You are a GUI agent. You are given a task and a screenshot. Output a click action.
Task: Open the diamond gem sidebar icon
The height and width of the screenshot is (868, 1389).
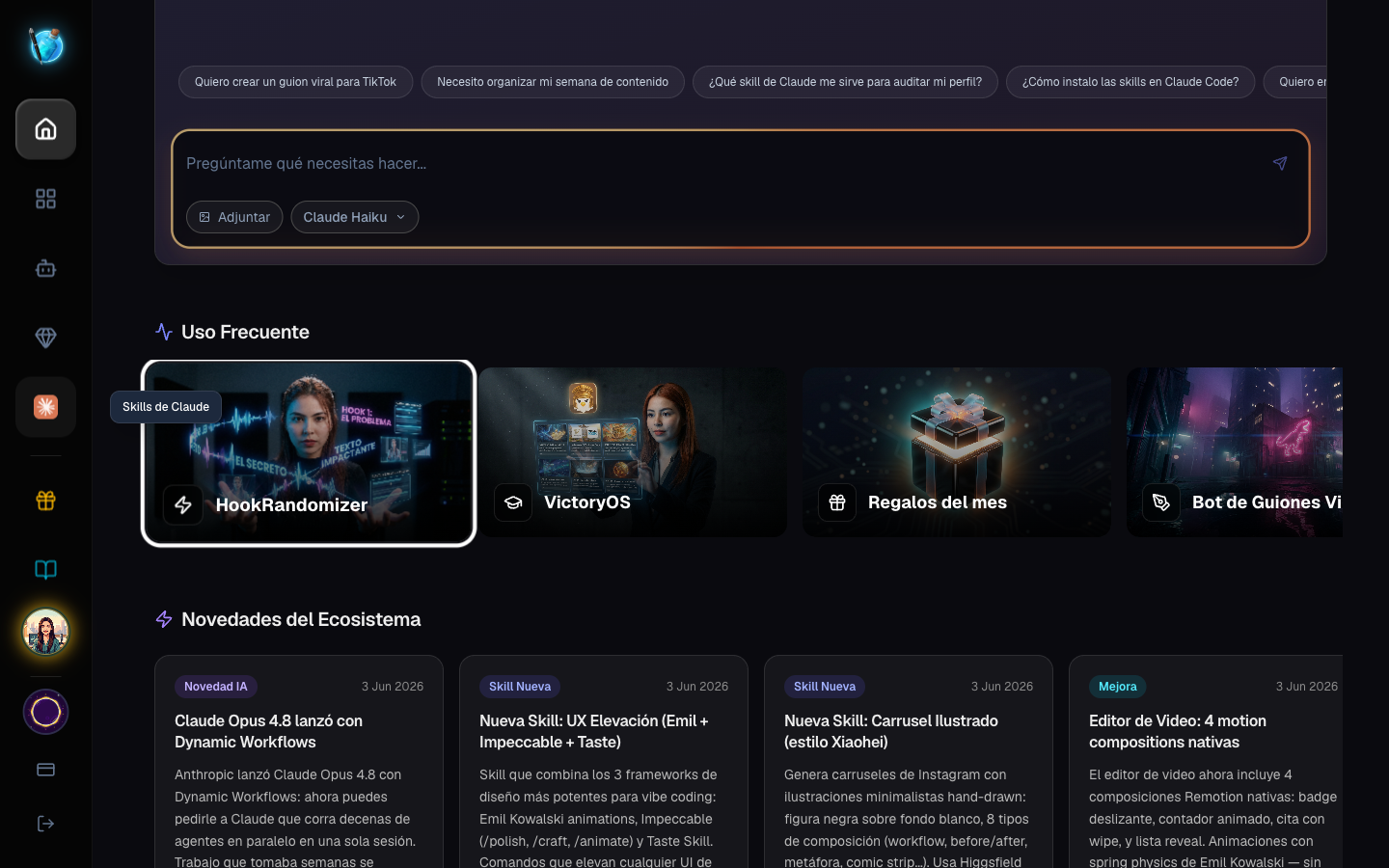[45, 338]
